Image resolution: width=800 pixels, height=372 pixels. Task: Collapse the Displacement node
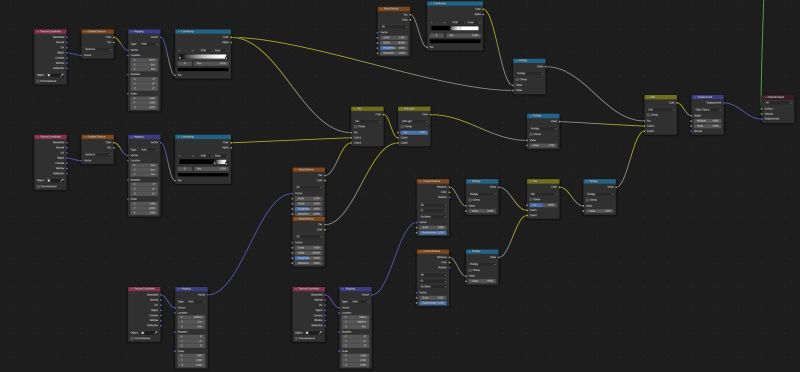click(694, 97)
